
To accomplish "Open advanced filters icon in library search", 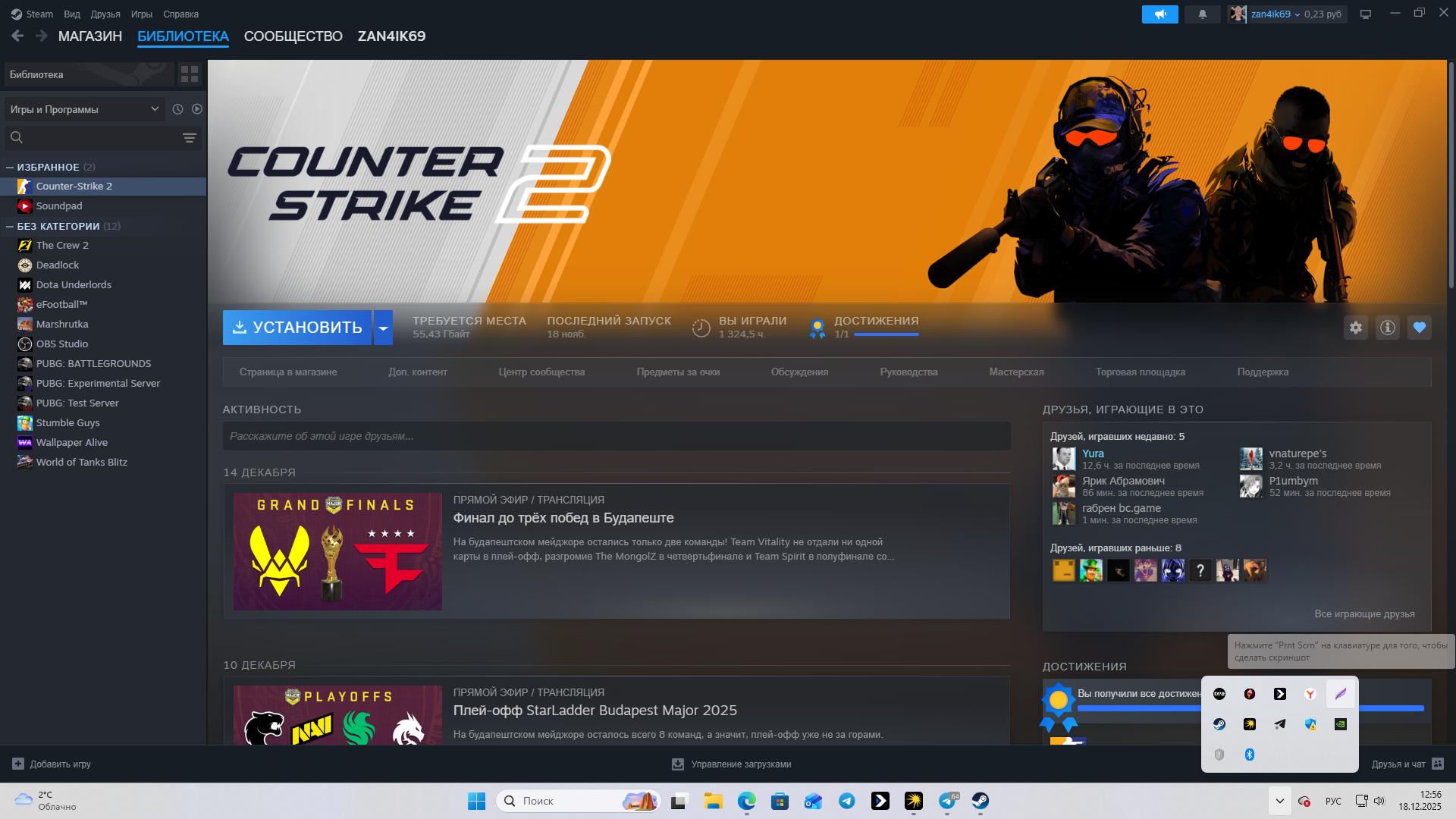I will (x=189, y=138).
